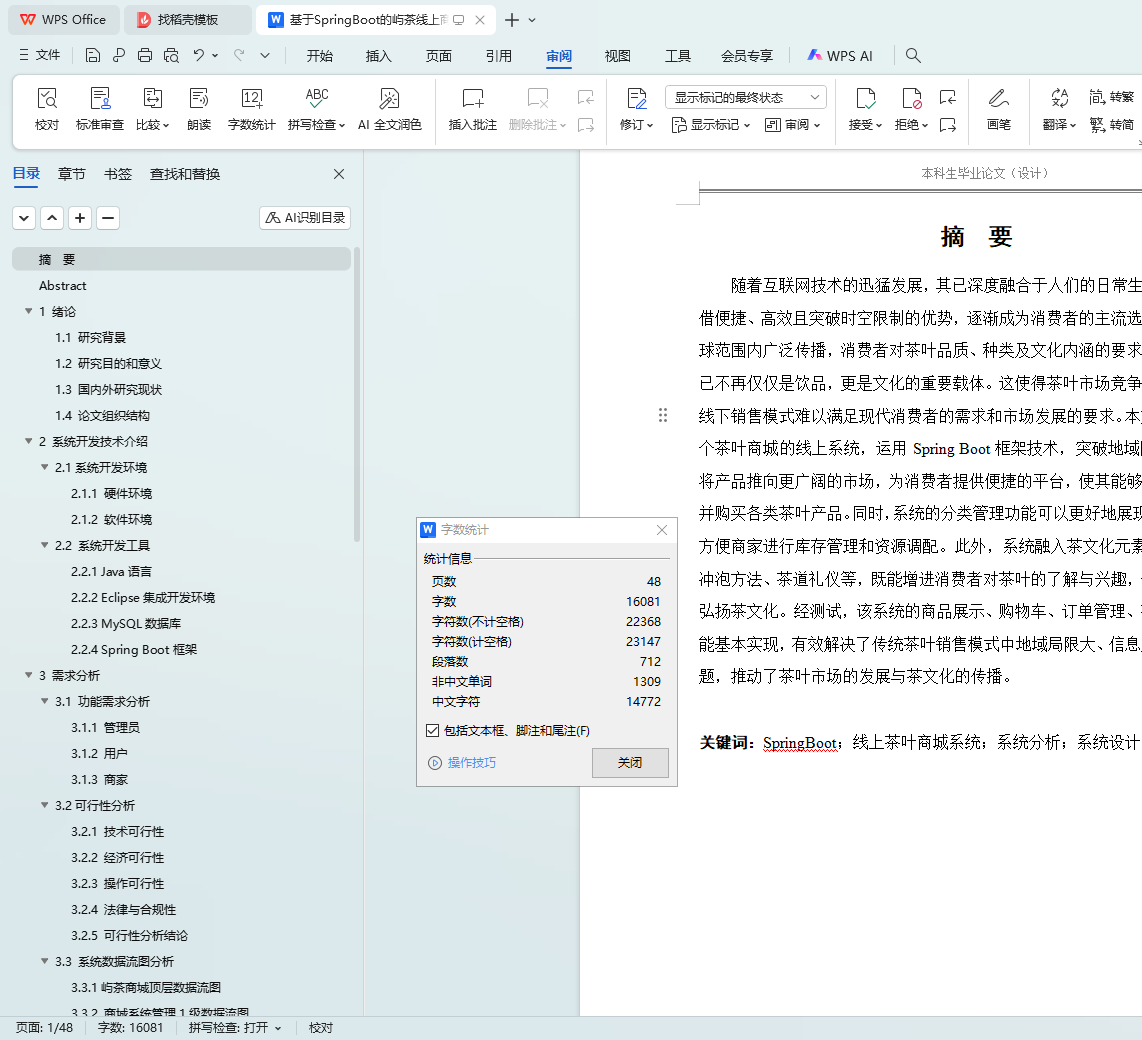Screen dimensions: 1142x1040
Task: Click 页面: 1/48 in status bar
Action: point(44,1028)
